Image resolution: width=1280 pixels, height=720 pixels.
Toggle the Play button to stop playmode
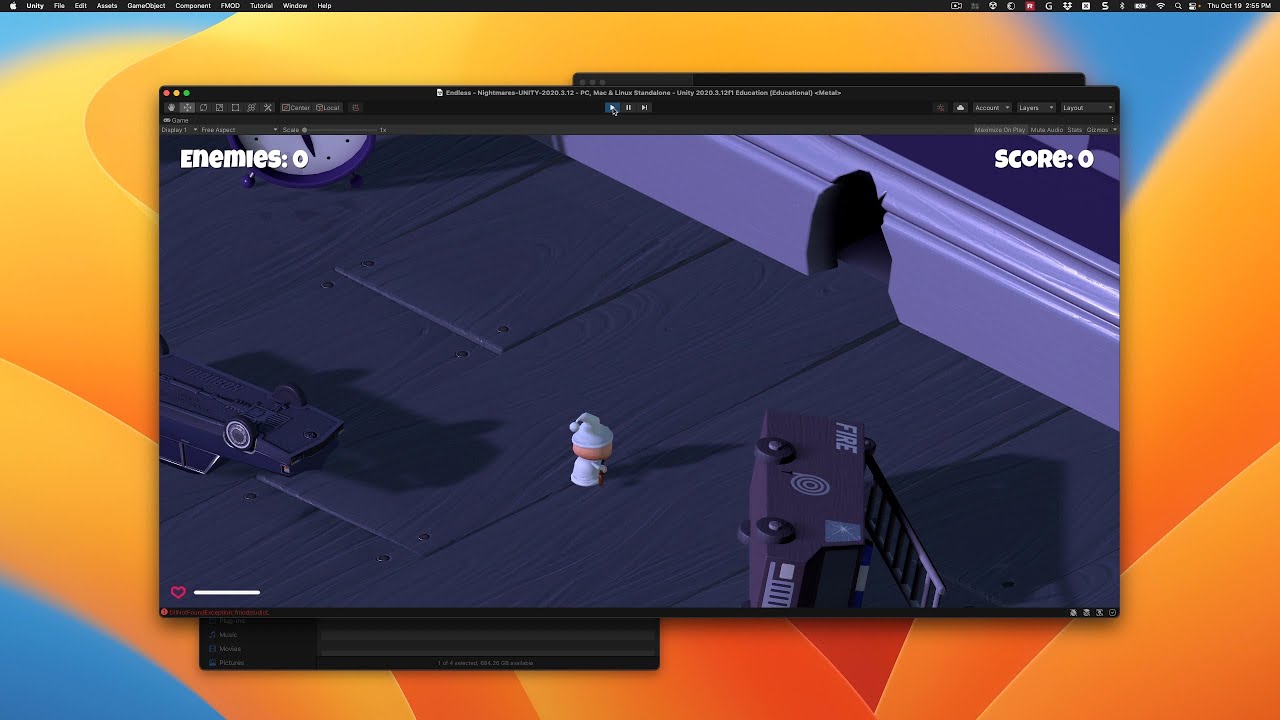tap(612, 108)
